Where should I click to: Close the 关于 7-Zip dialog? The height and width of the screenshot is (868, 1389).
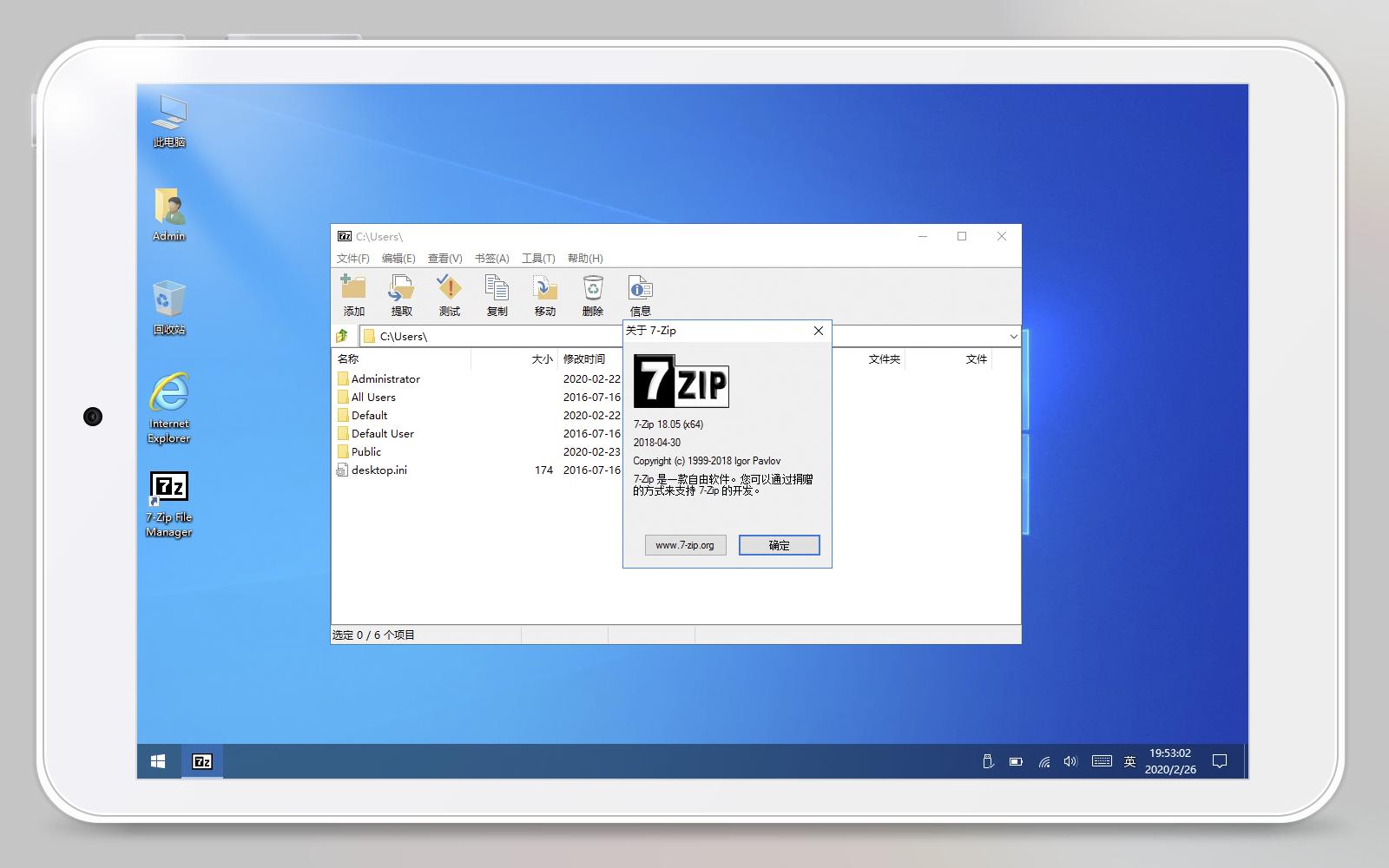[818, 331]
